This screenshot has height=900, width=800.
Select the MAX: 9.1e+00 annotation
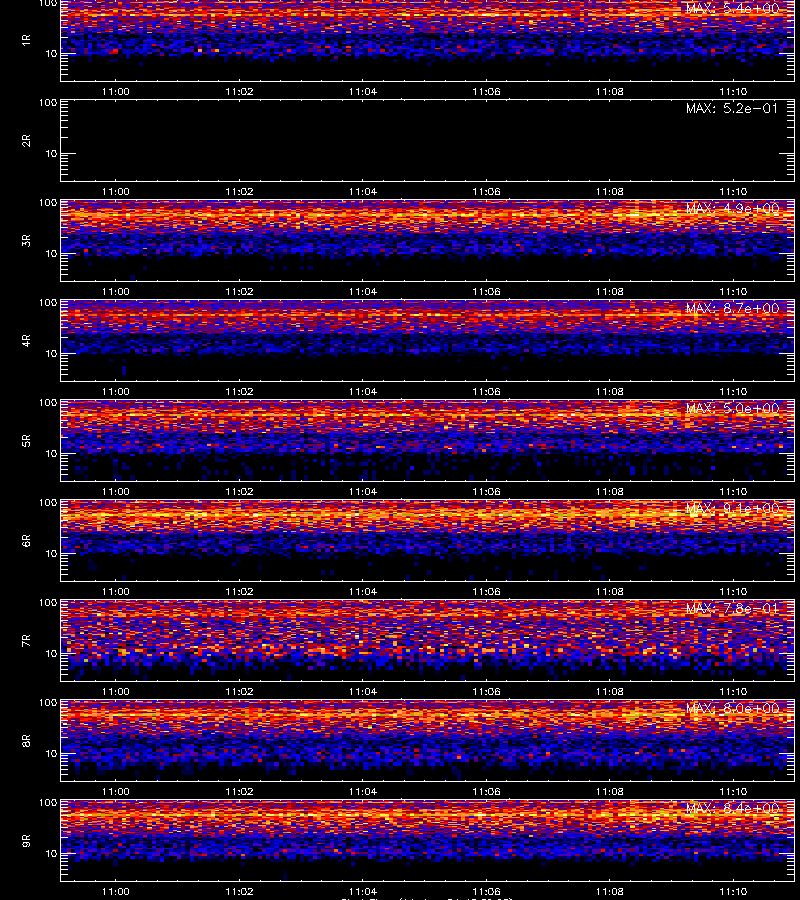click(x=732, y=508)
